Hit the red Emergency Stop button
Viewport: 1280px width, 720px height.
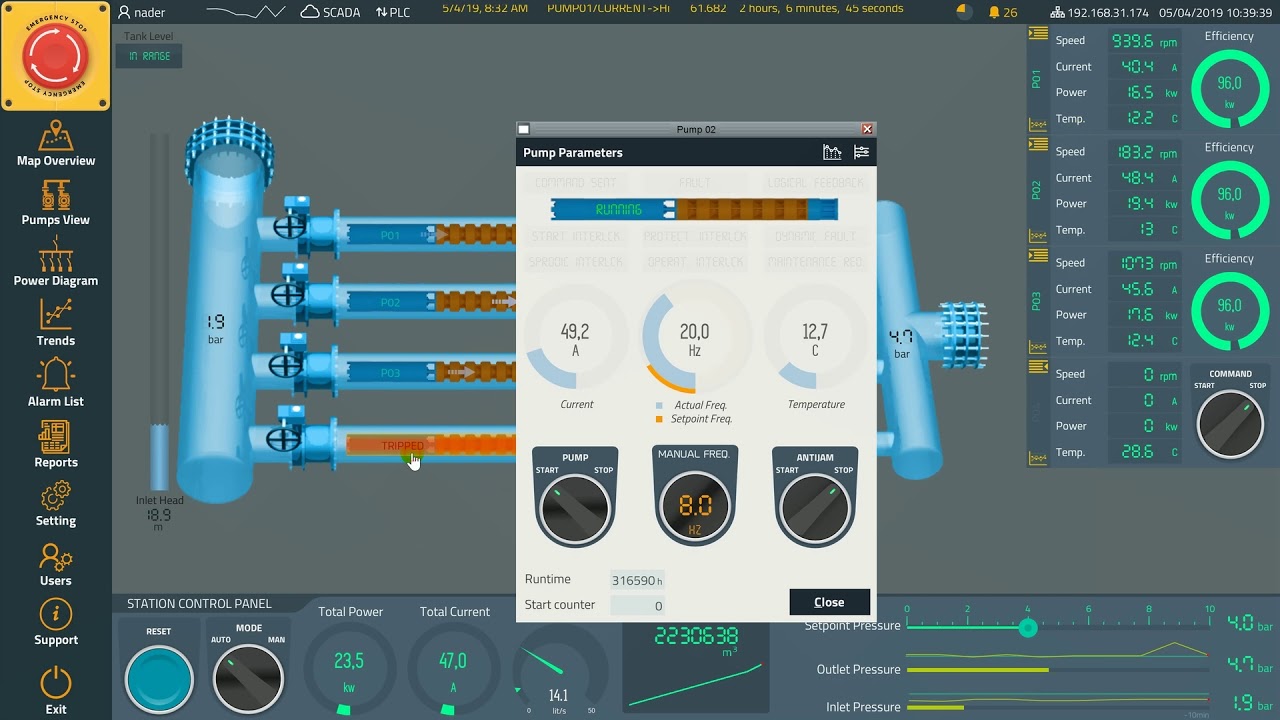click(x=56, y=56)
